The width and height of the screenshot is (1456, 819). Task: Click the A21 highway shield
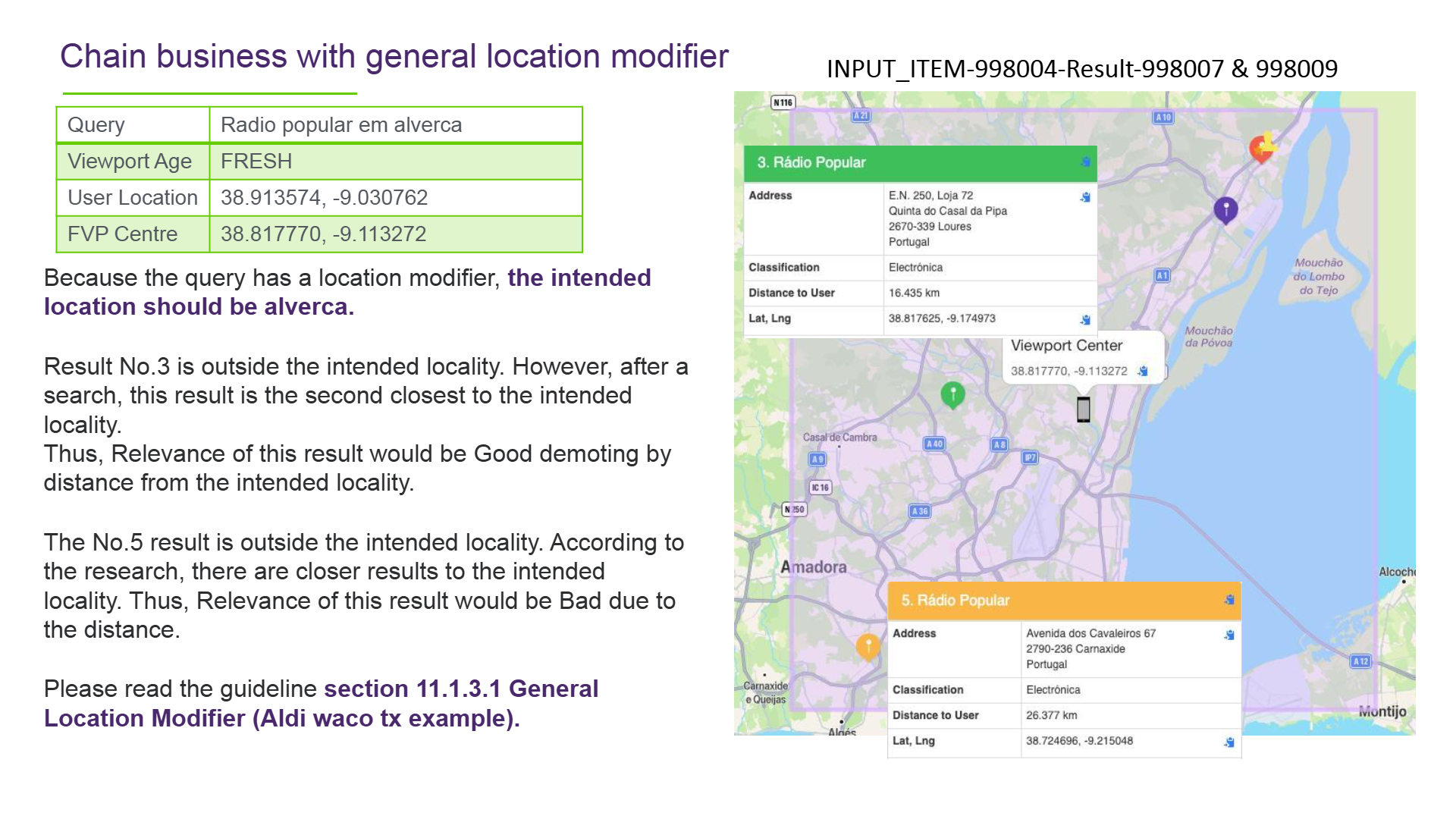[861, 115]
